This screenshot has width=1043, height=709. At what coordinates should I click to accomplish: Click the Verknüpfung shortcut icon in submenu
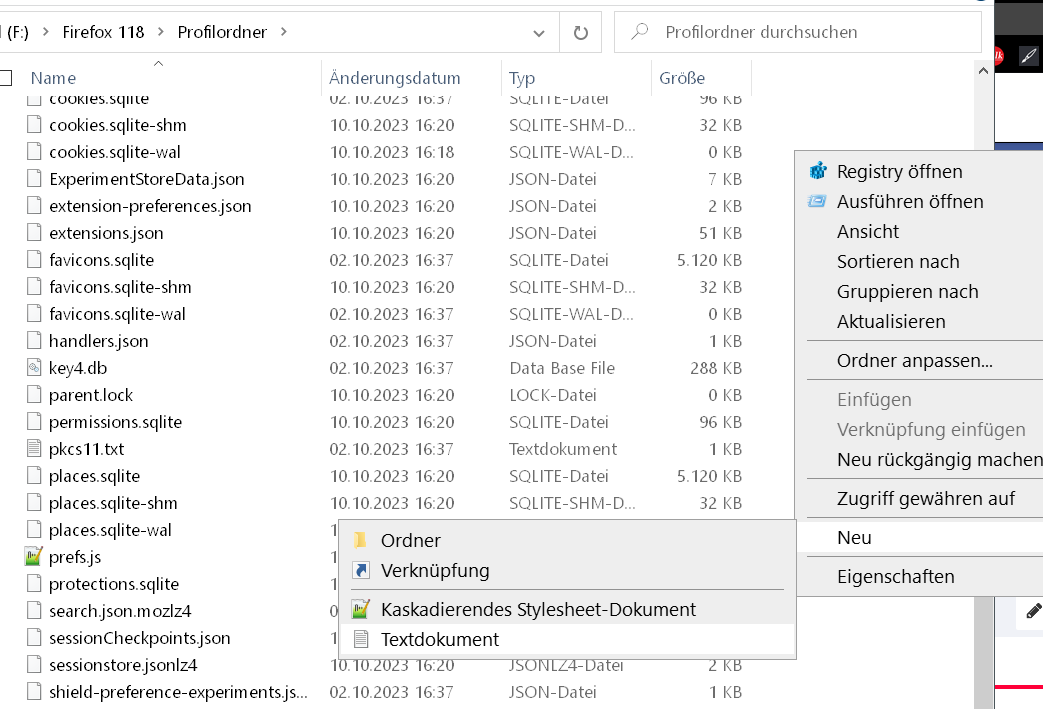[x=360, y=571]
